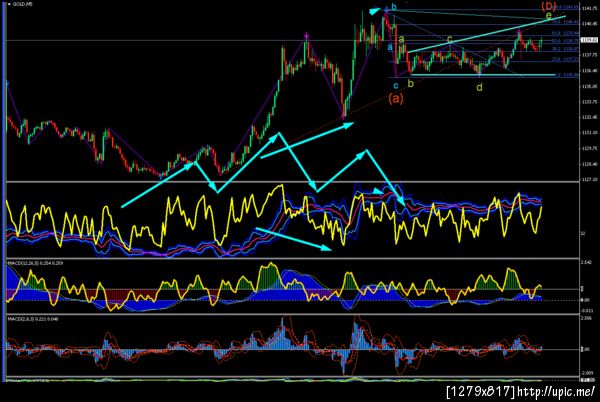Click the small triangle beside GOLD,M5
Viewport: 600px width, 402px height.
10,4
